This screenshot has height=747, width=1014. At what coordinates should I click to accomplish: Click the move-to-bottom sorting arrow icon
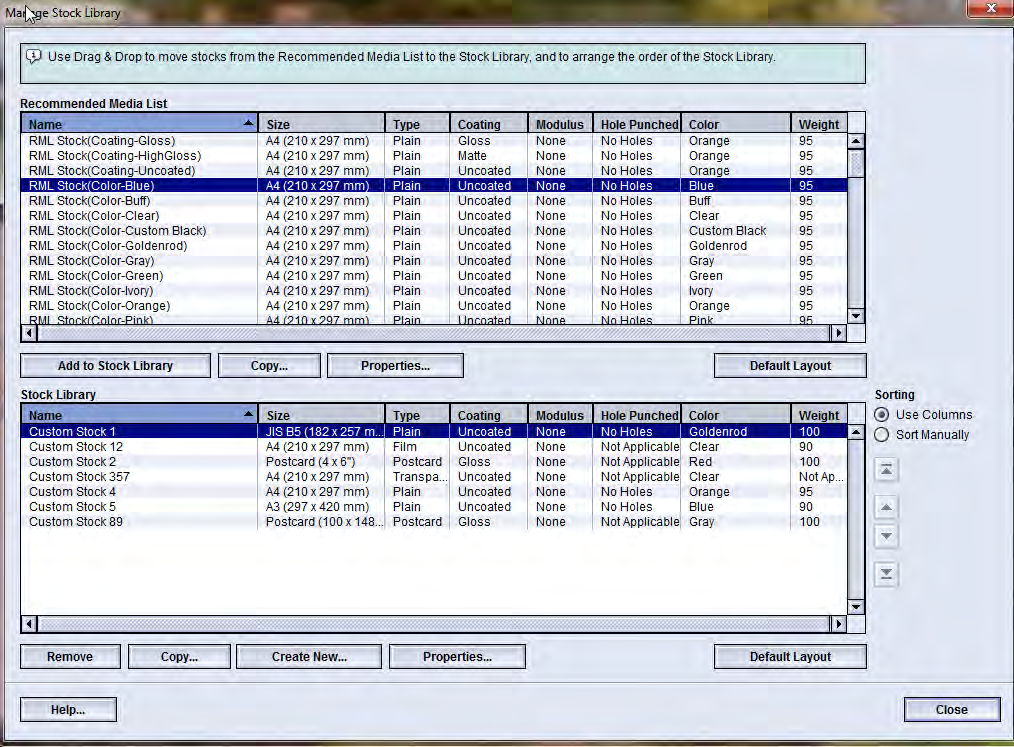tap(886, 573)
